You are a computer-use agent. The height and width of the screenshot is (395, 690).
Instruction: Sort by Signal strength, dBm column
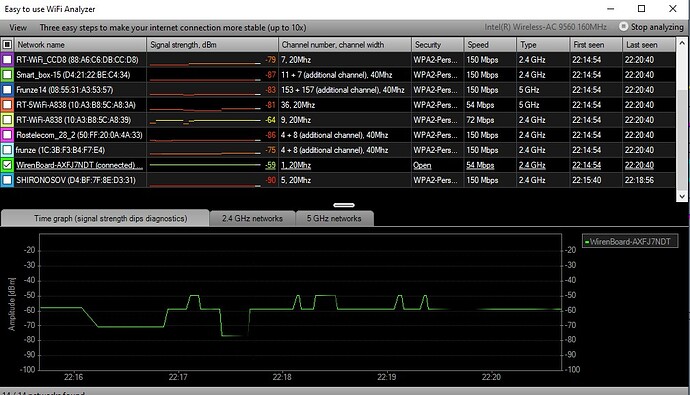[213, 44]
